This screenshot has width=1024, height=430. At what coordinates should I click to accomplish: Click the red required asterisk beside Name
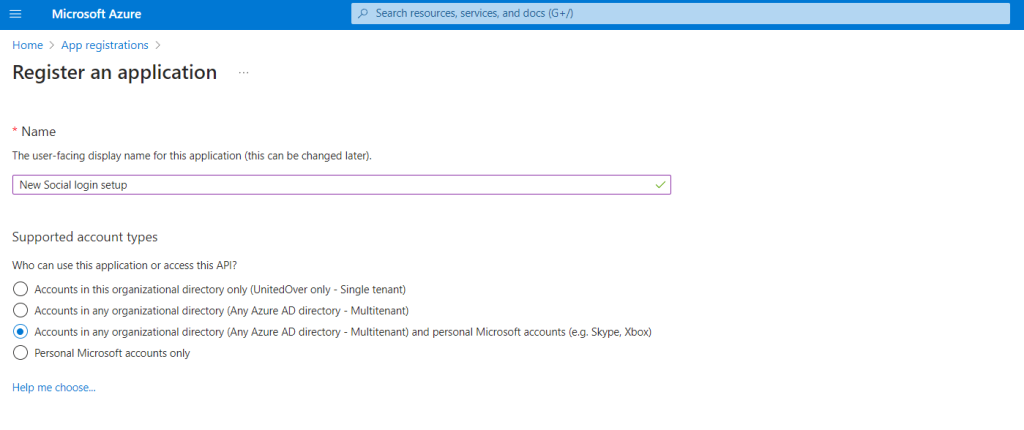click(15, 132)
